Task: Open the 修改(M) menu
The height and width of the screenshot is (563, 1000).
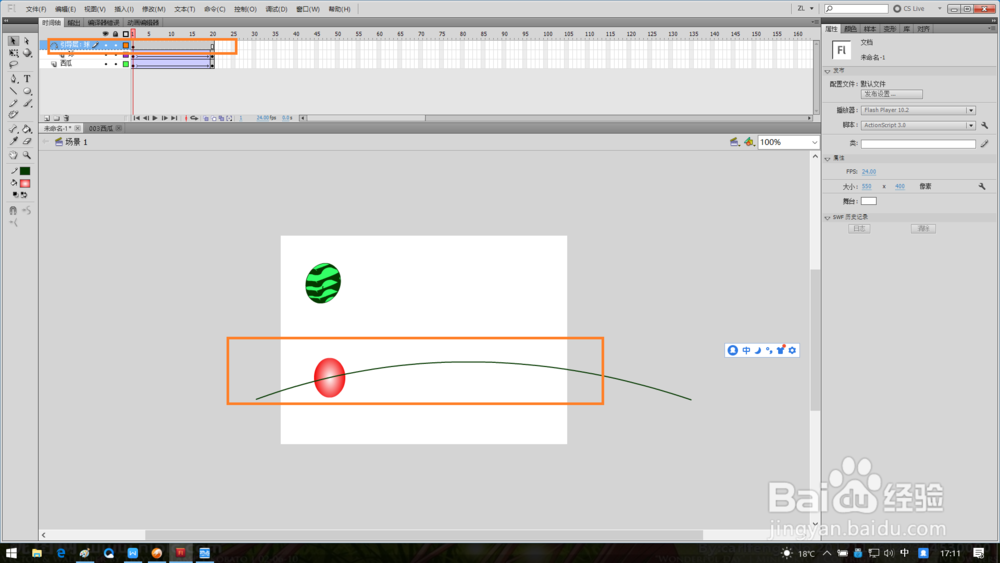Action: click(x=153, y=9)
